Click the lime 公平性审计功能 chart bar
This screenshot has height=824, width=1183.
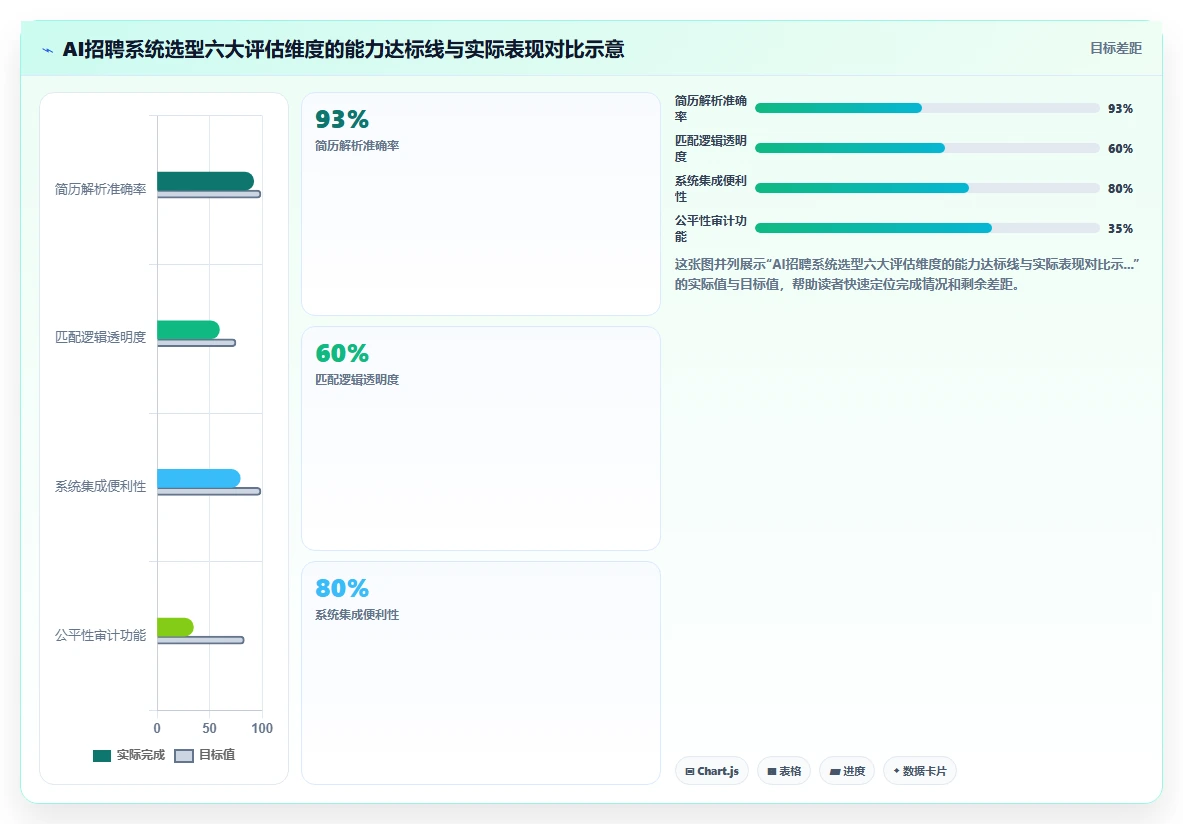point(175,627)
